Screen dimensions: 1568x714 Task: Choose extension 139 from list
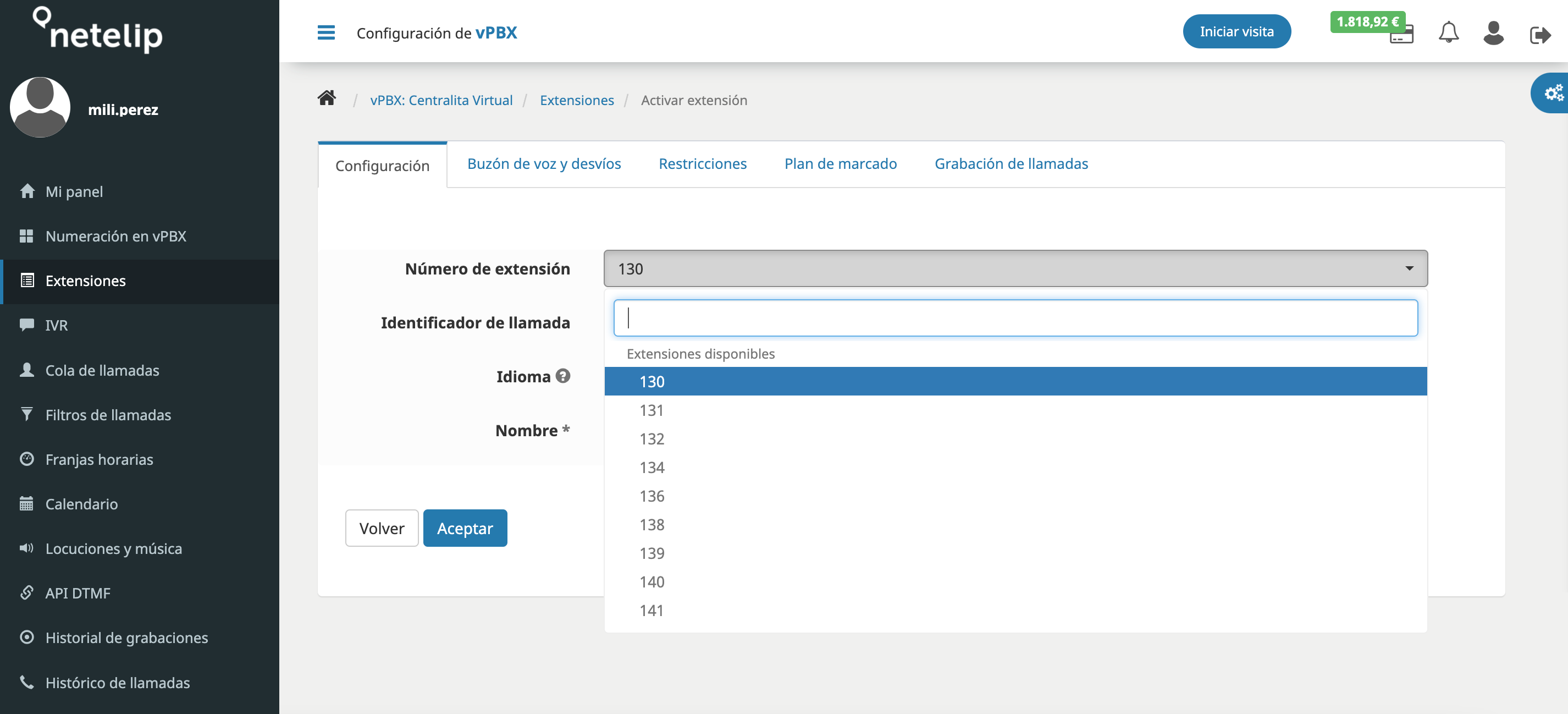coord(1015,553)
